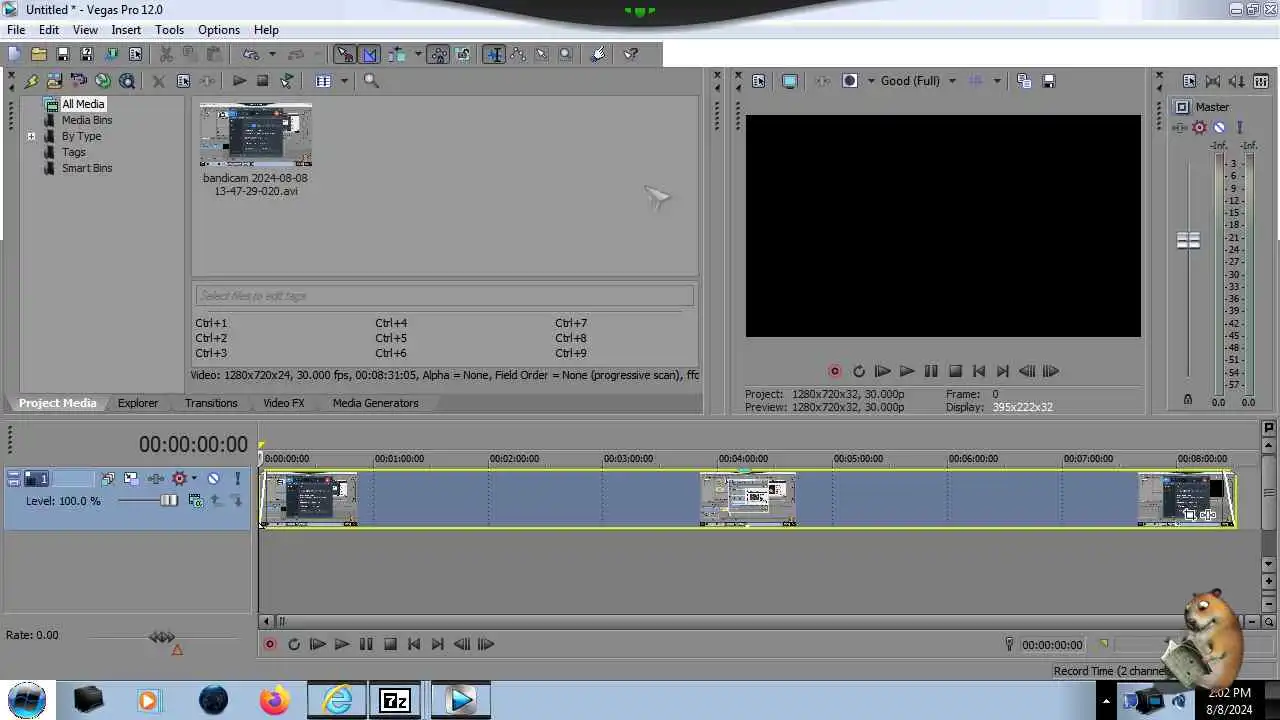Open track 1 automation settings dropdown arrow
Screen dimensions: 1280x720
coord(194,479)
